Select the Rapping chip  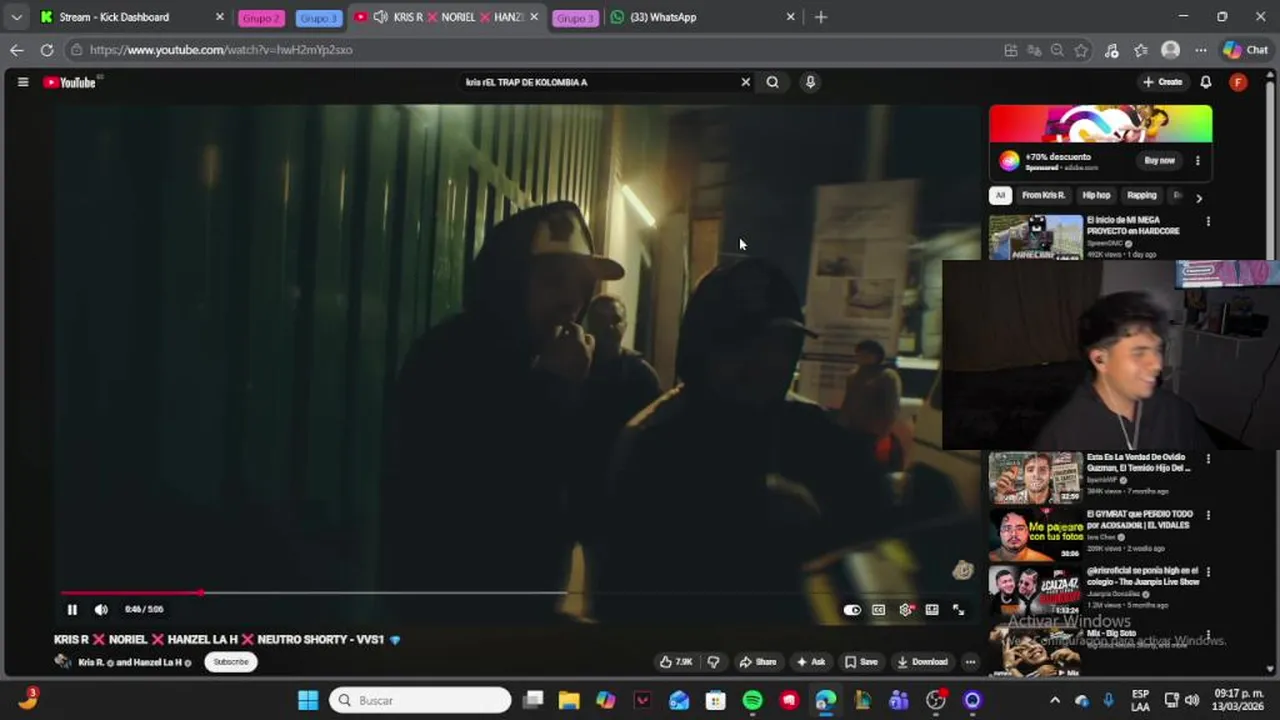1141,196
